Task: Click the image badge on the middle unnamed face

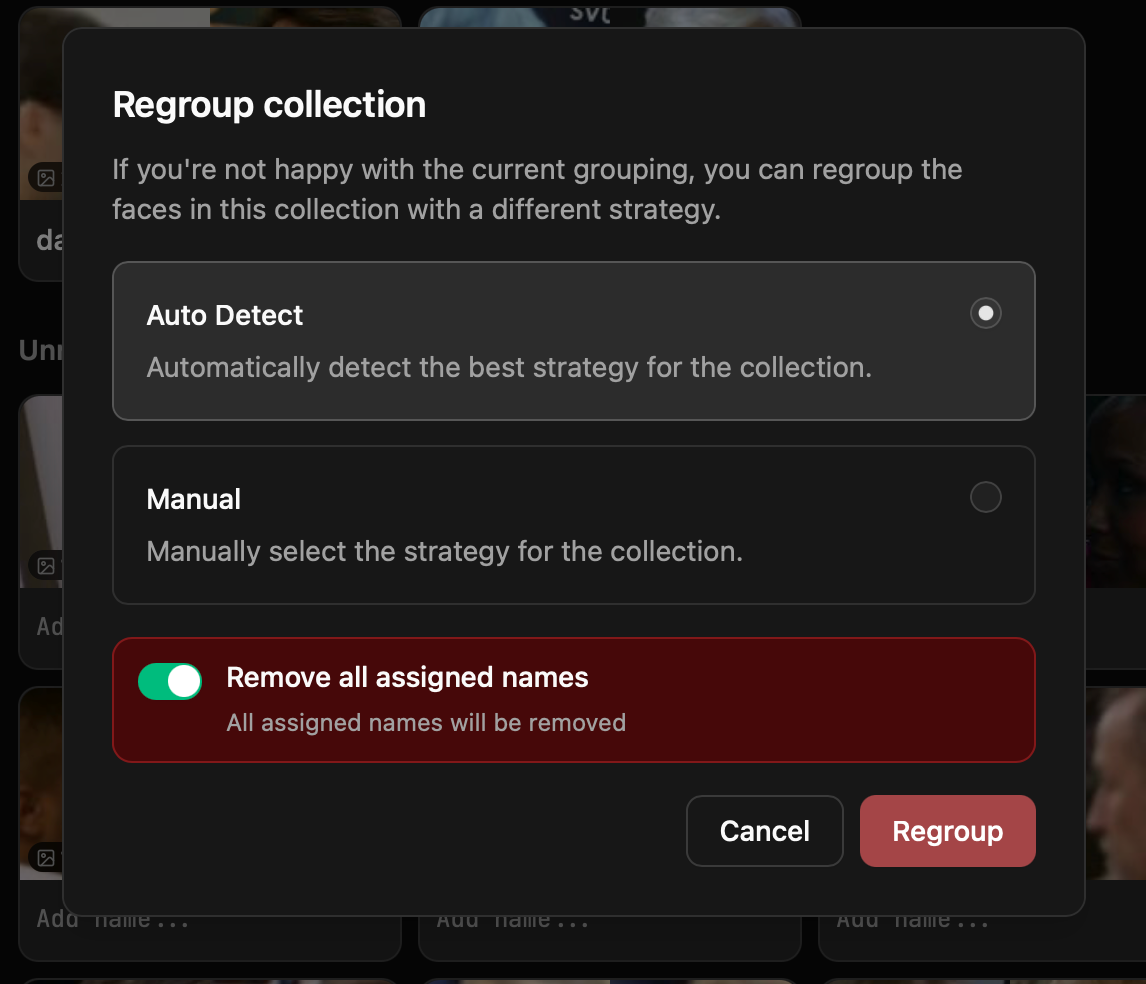Action: click(44, 565)
